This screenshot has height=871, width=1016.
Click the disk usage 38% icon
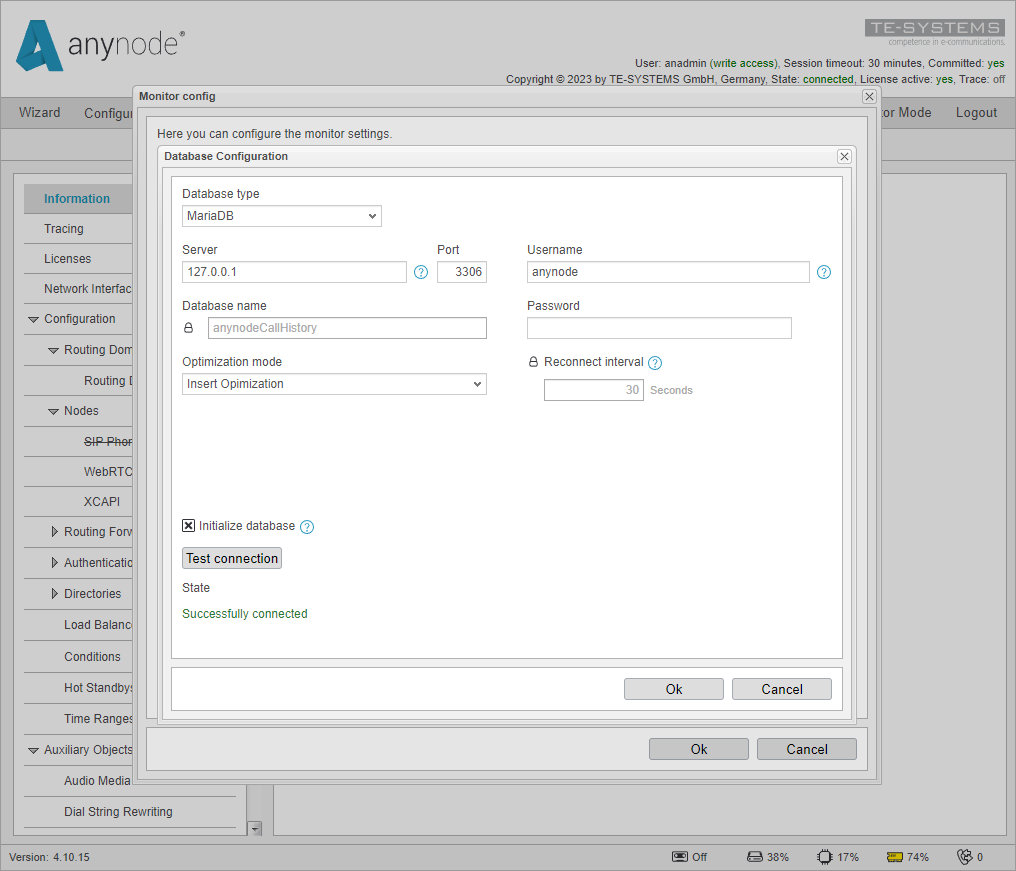click(x=755, y=856)
